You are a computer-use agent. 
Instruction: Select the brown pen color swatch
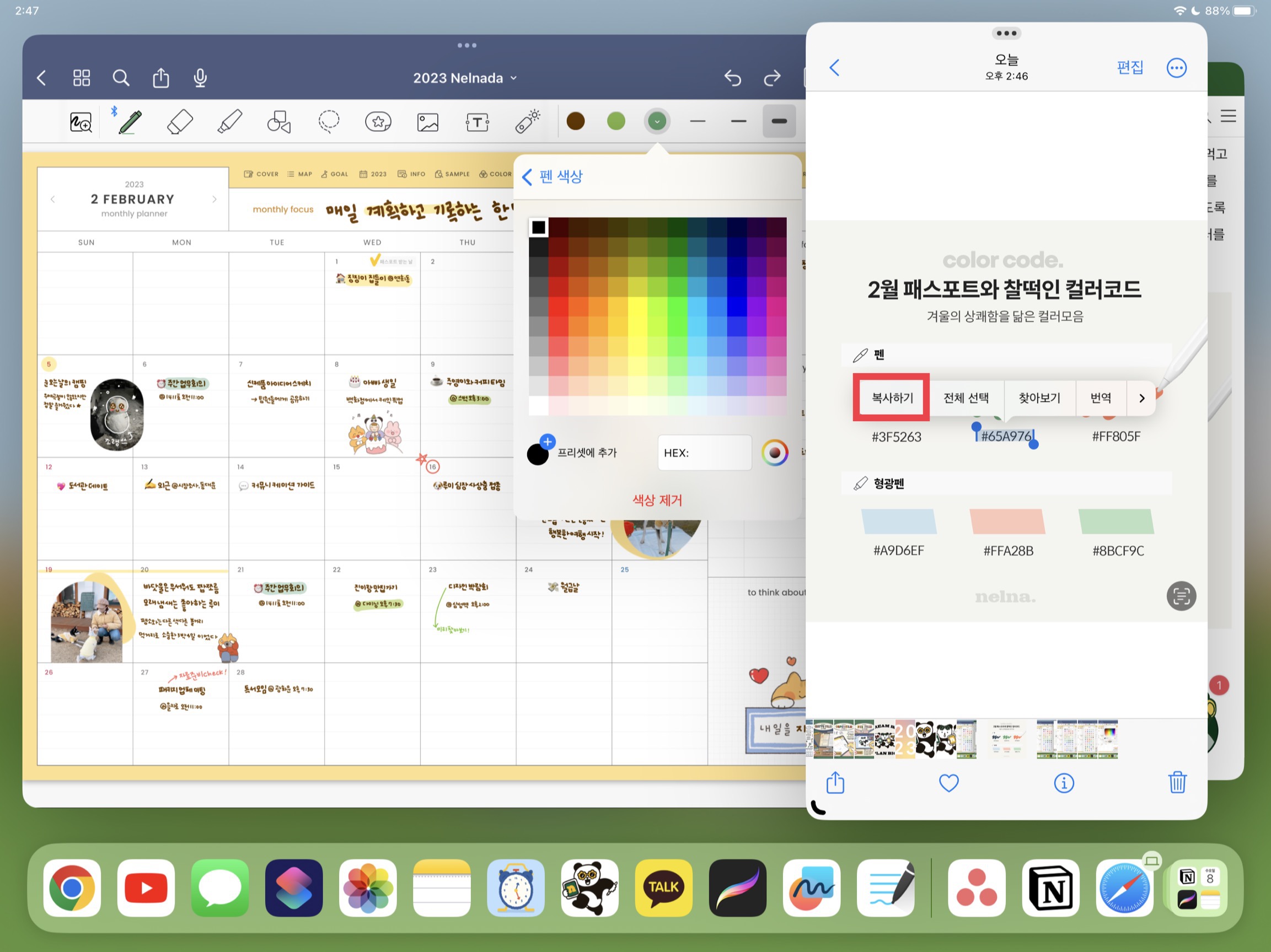tap(575, 121)
